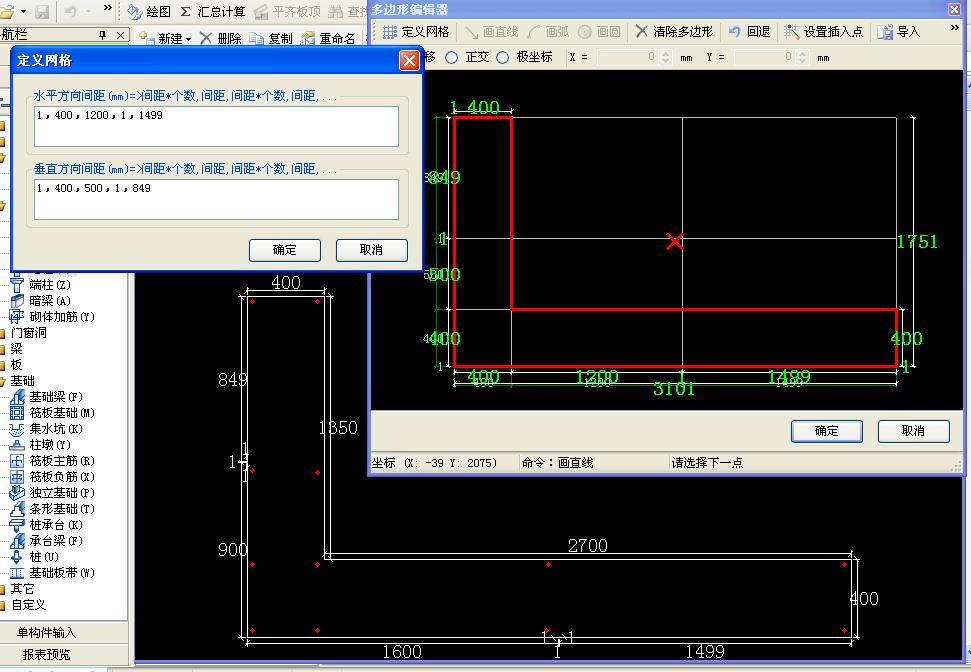
Task: Expand the 自定义 folder in the tree
Action: pyautogui.click(x=2, y=605)
